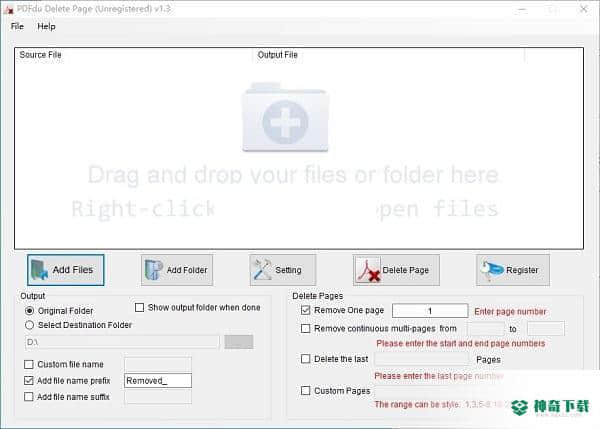Click the destination folder path field D:\
Viewport: 600px width, 429px height.
click(x=122, y=342)
